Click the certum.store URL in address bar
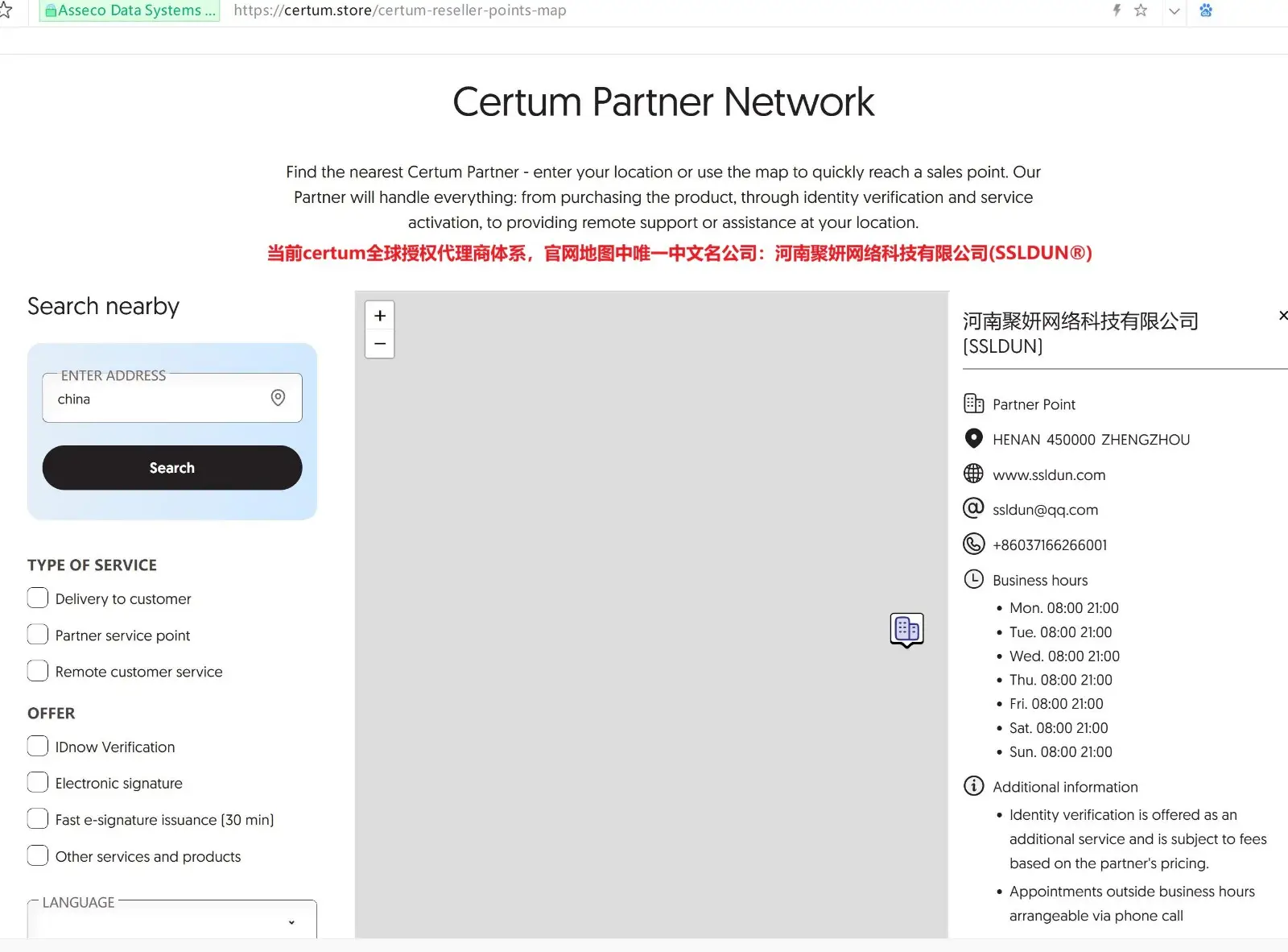 tap(400, 10)
